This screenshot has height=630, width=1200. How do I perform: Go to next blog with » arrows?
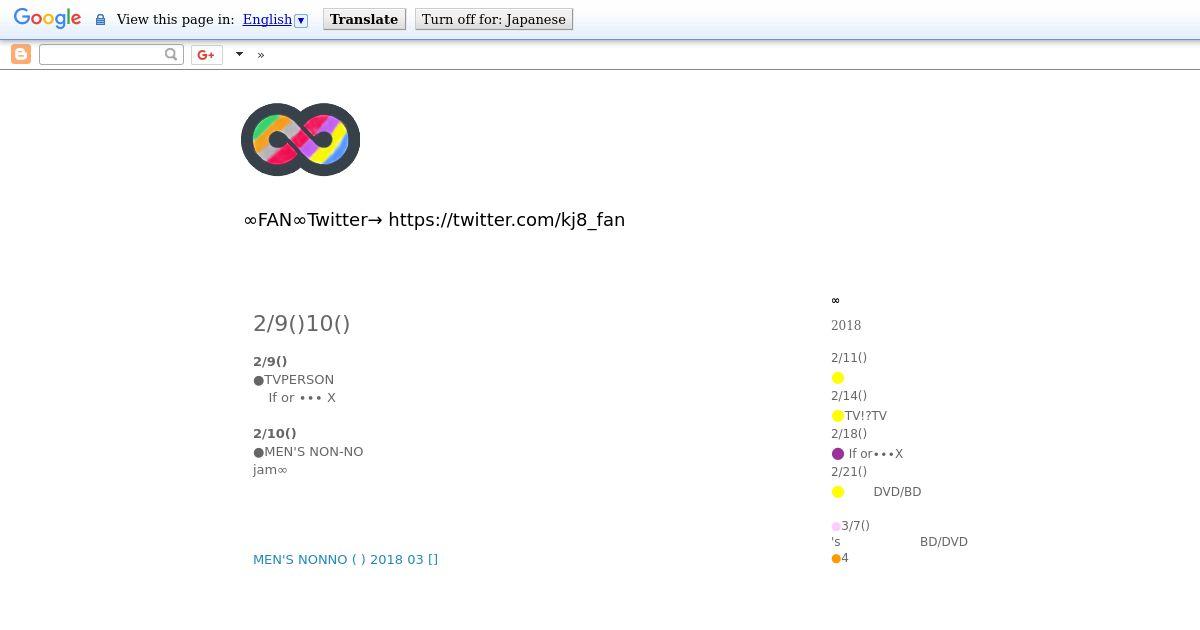point(261,55)
